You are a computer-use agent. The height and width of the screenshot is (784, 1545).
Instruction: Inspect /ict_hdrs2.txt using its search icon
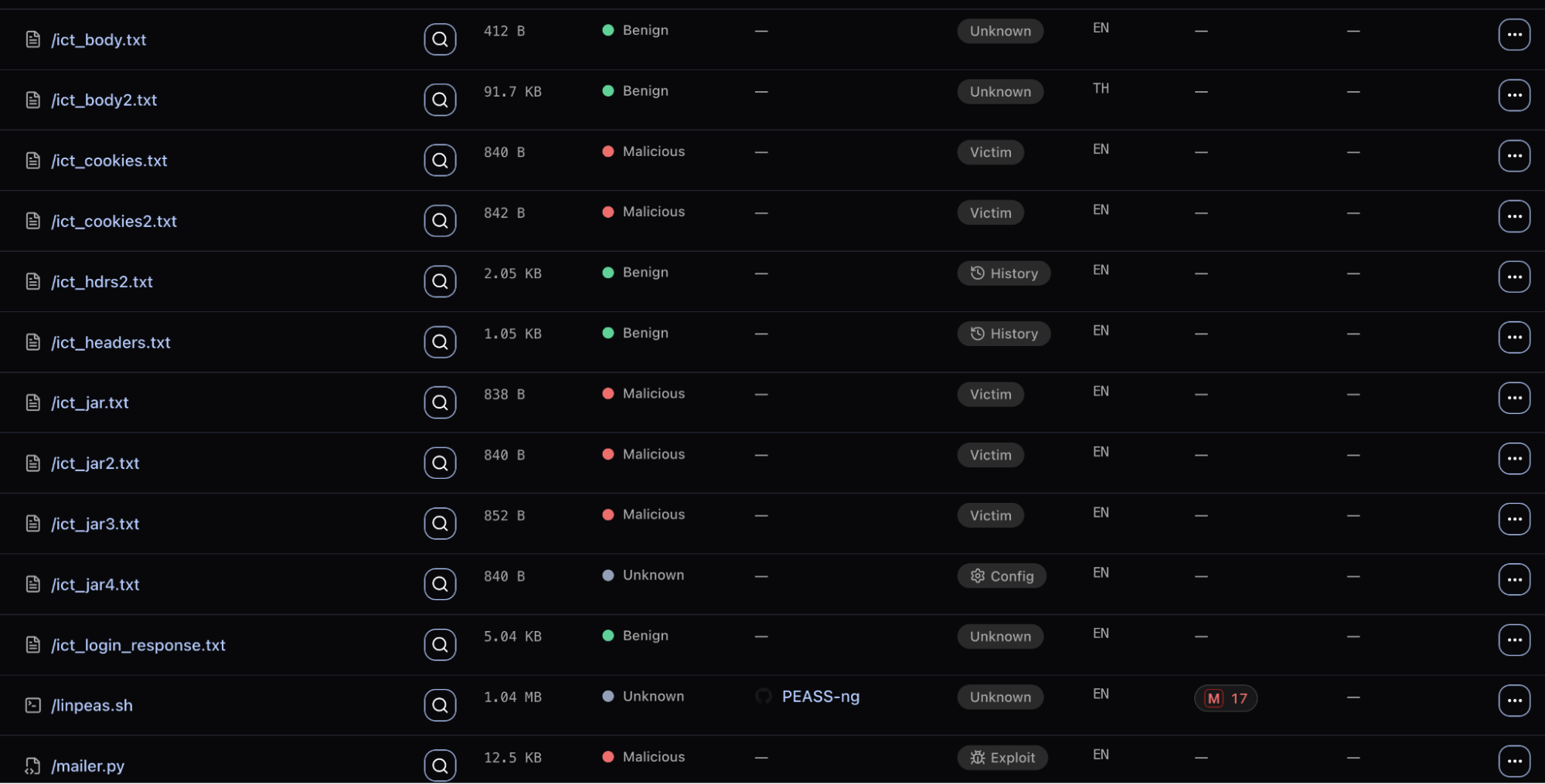[x=440, y=281]
